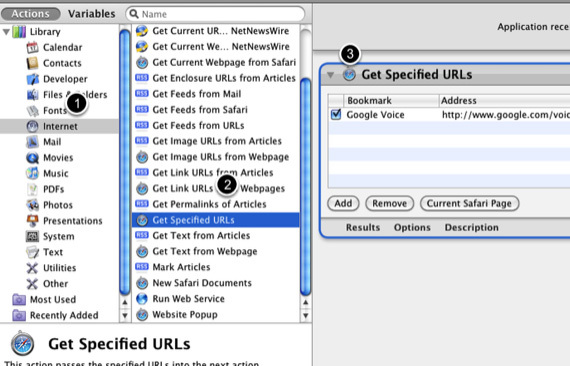
Task: Click the Developer category icon
Action: tap(32, 79)
